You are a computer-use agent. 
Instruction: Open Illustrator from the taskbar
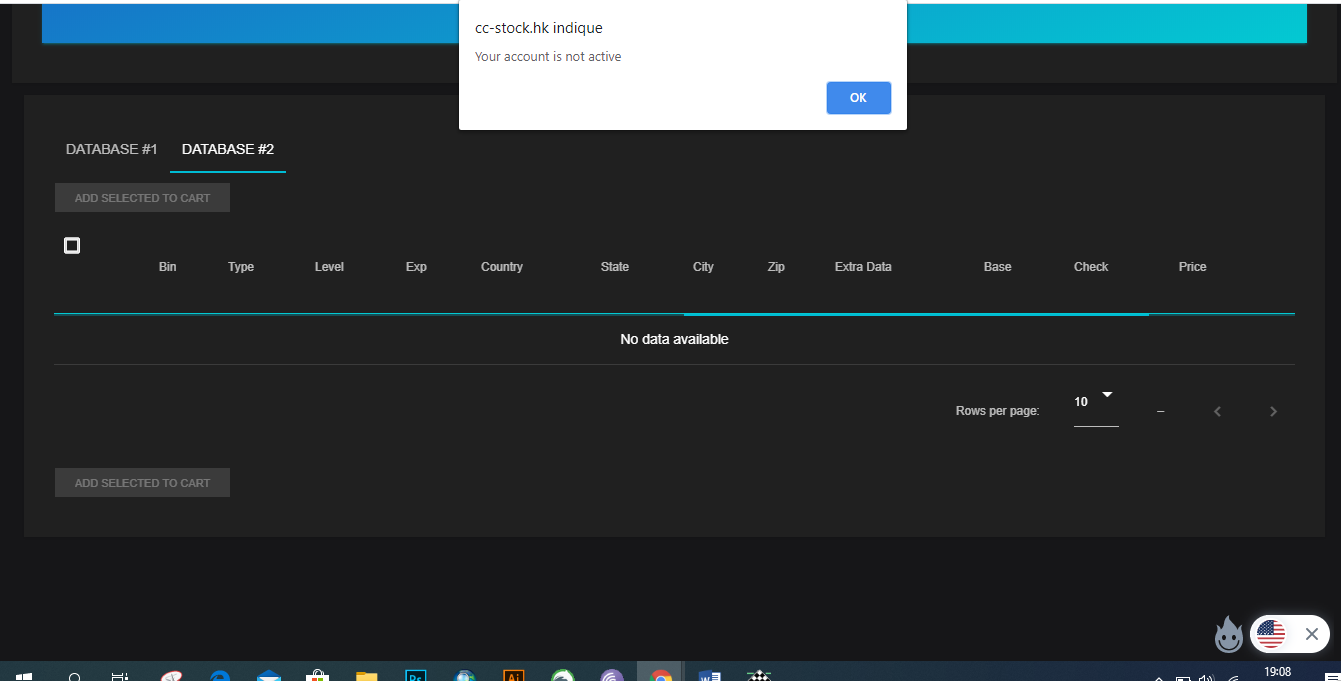[513, 676]
